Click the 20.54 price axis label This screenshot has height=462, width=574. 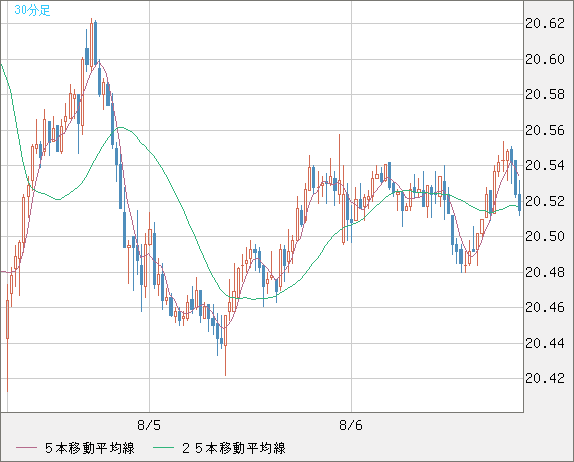545,165
